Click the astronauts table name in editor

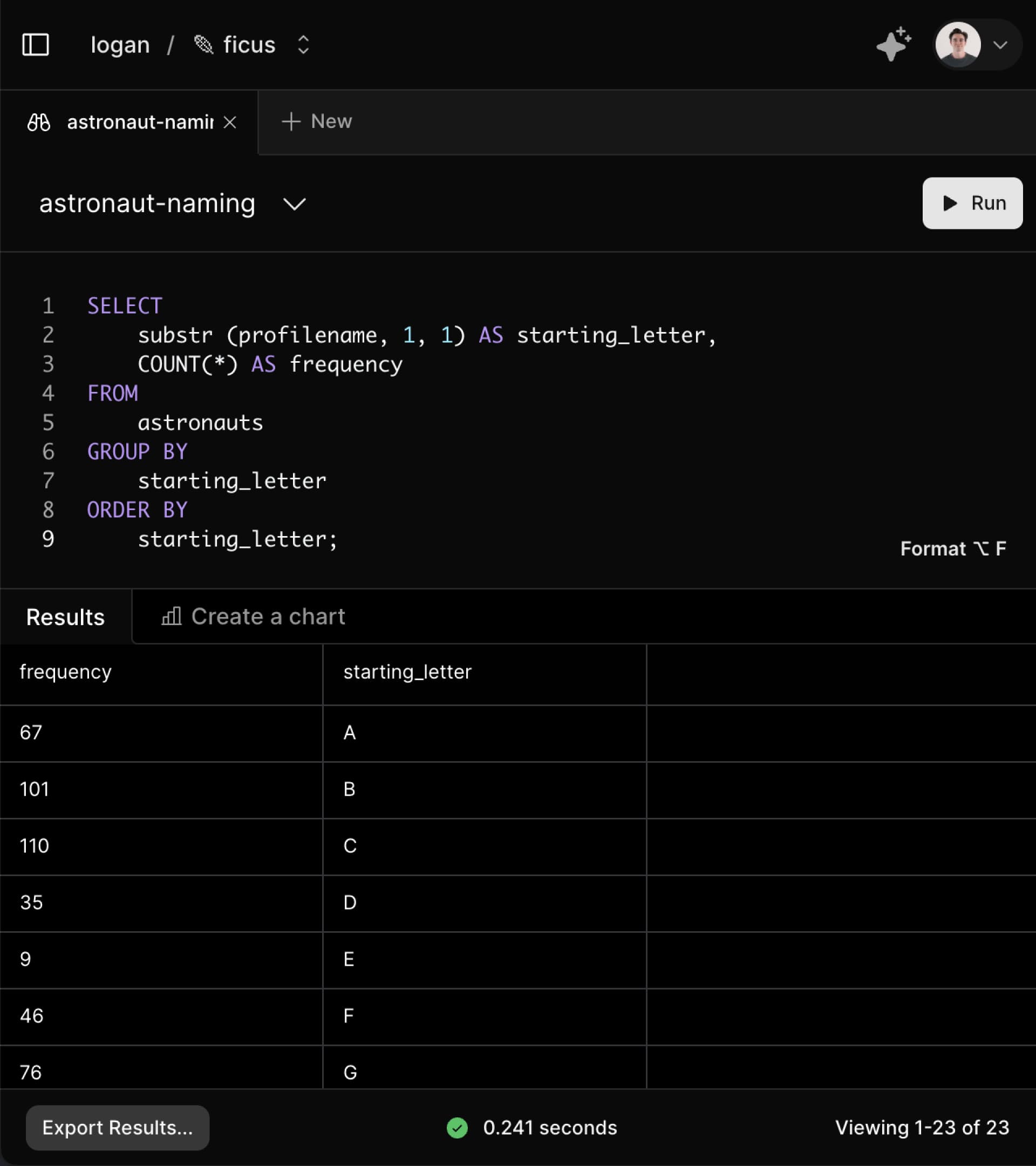pyautogui.click(x=200, y=423)
